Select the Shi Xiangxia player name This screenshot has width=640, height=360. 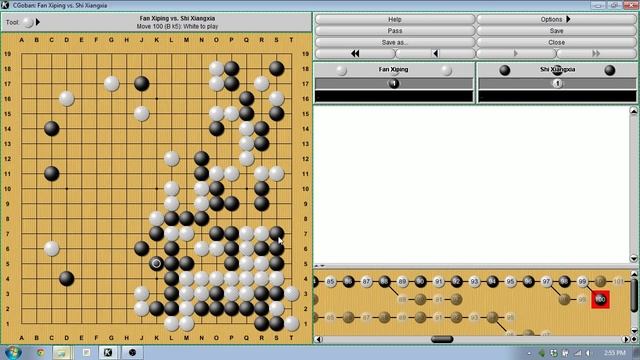[557, 69]
